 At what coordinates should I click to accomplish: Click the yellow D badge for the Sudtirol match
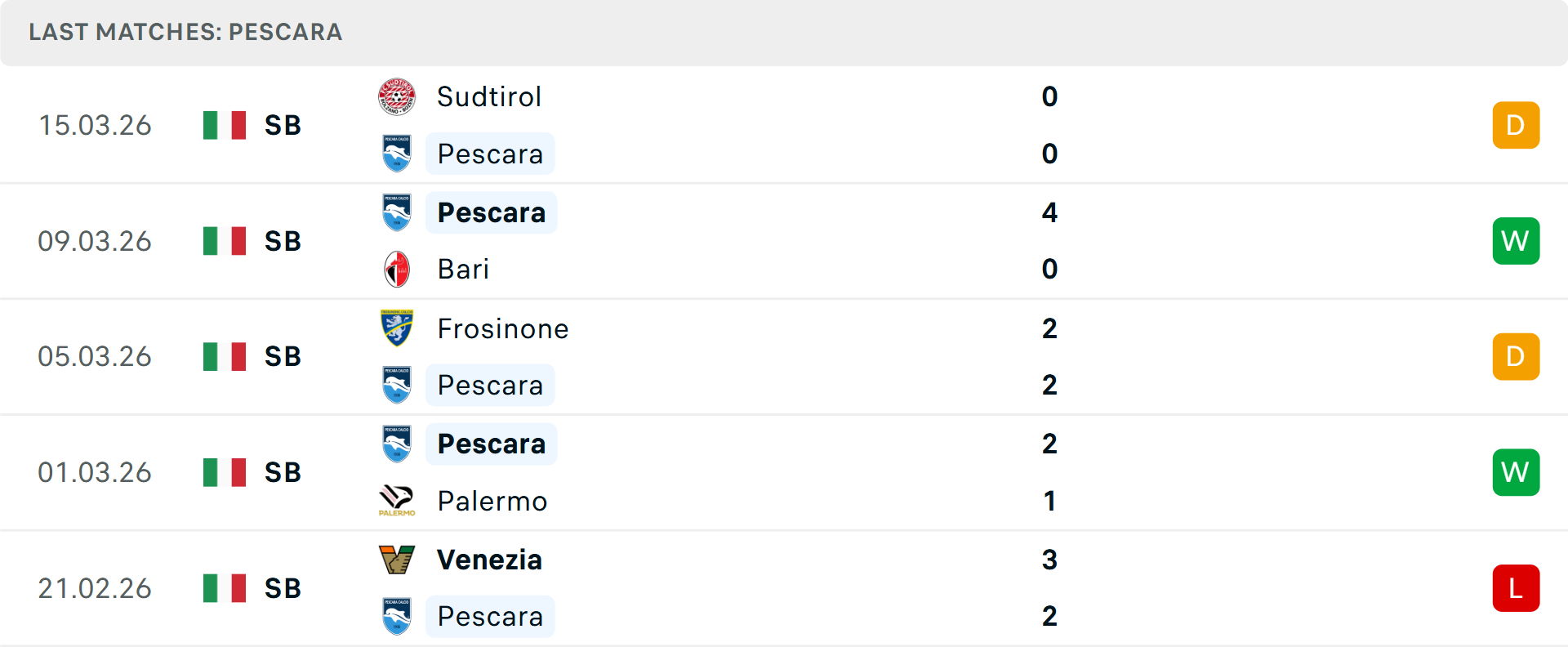click(1516, 125)
